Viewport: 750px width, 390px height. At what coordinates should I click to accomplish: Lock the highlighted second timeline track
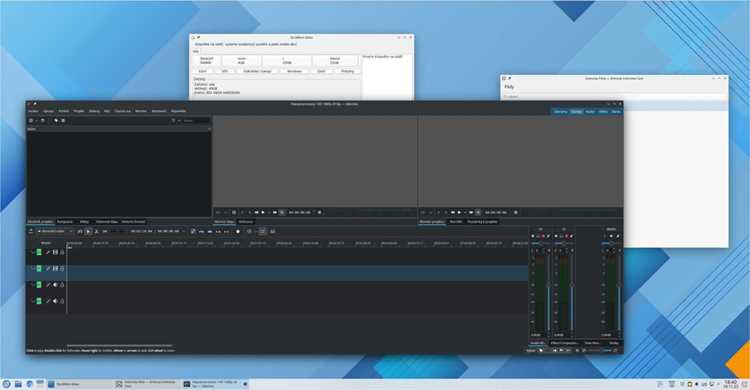pyautogui.click(x=62, y=268)
